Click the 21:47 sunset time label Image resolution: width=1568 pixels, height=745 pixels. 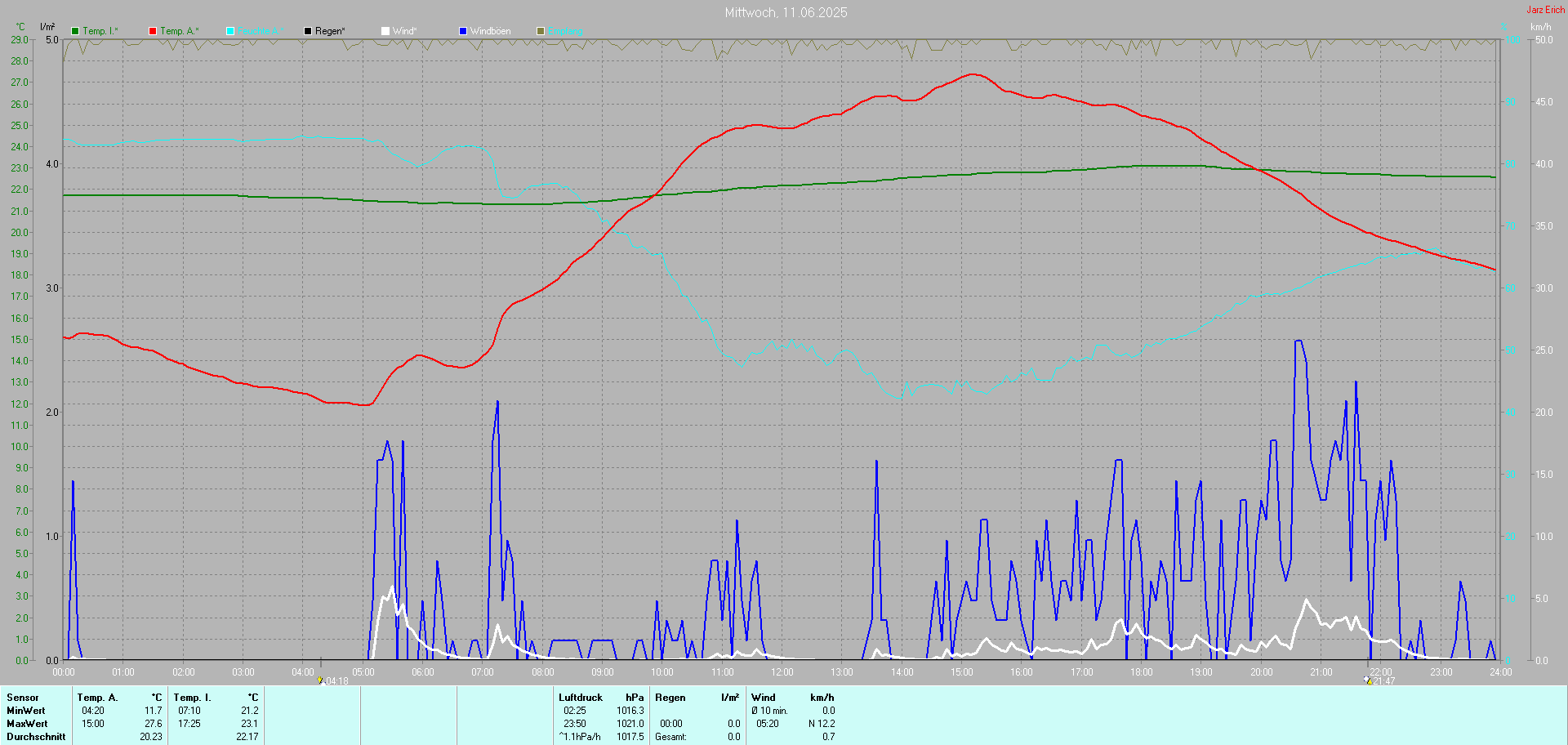[x=1384, y=681]
